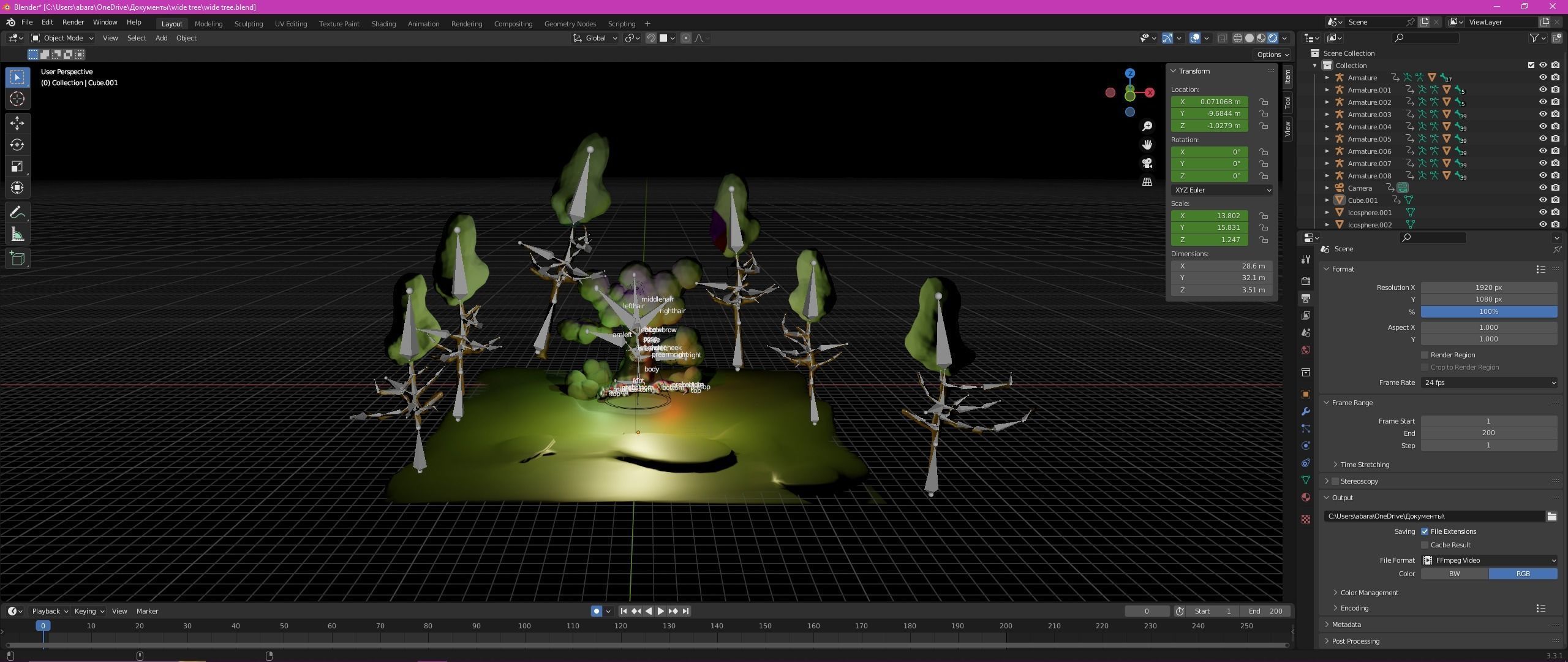Click current frame field showing 0

click(x=1147, y=611)
